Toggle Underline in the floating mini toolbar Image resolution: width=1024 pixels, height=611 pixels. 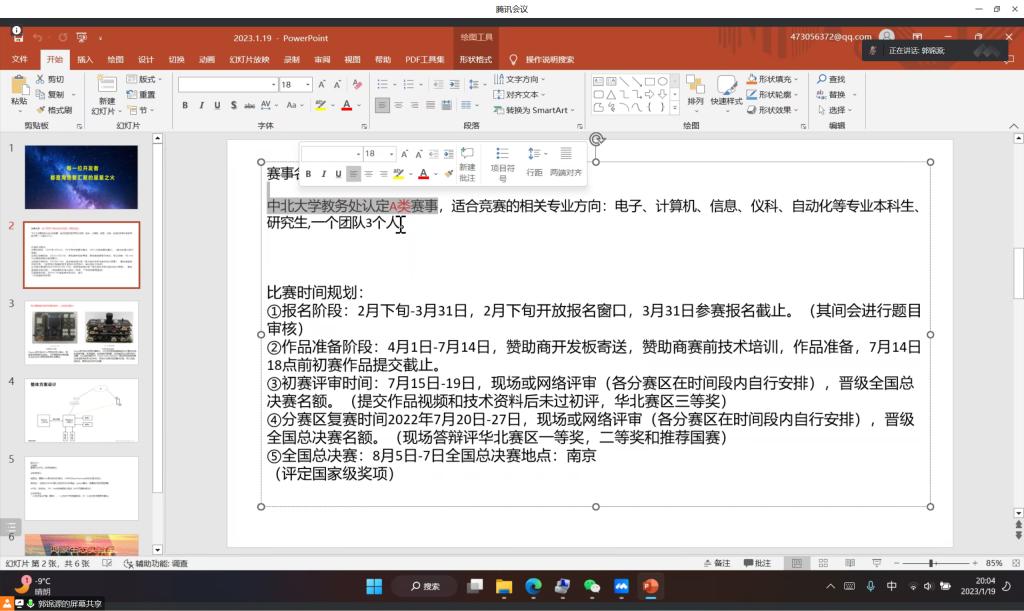click(x=338, y=174)
